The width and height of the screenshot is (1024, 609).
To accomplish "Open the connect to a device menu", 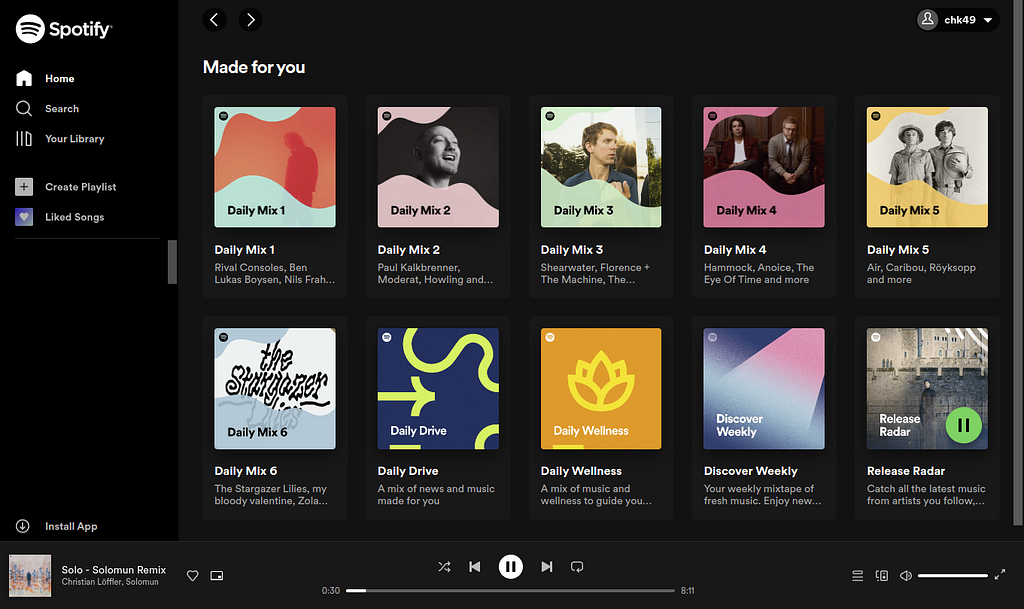I will 882,576.
